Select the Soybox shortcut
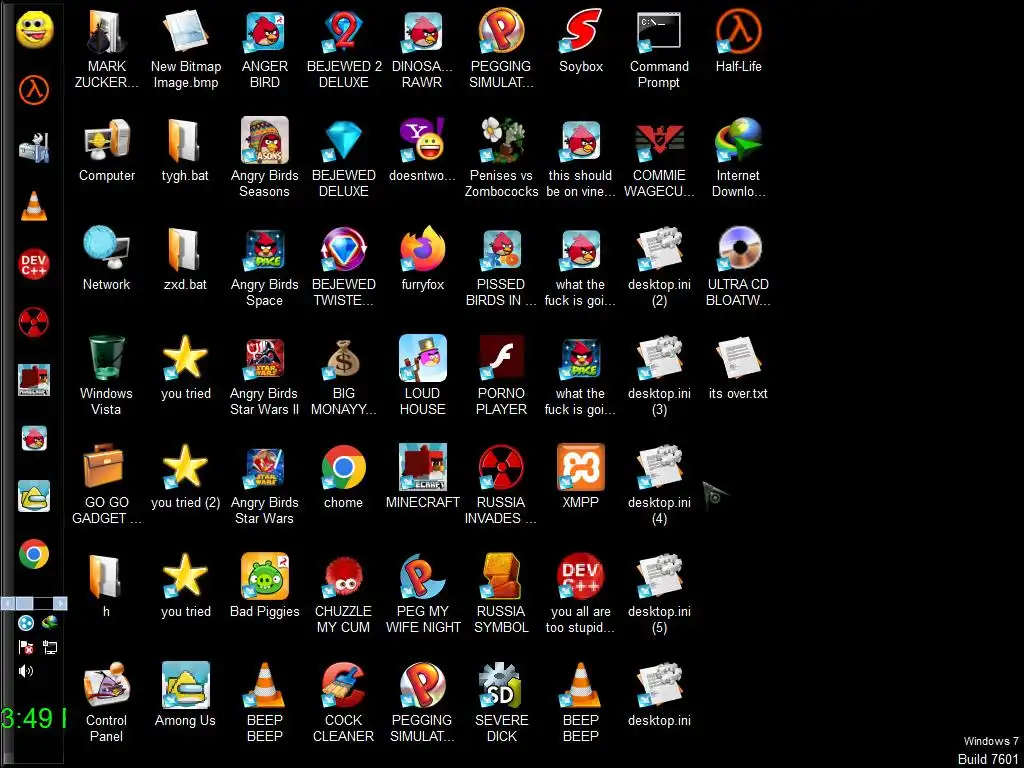 pos(581,41)
